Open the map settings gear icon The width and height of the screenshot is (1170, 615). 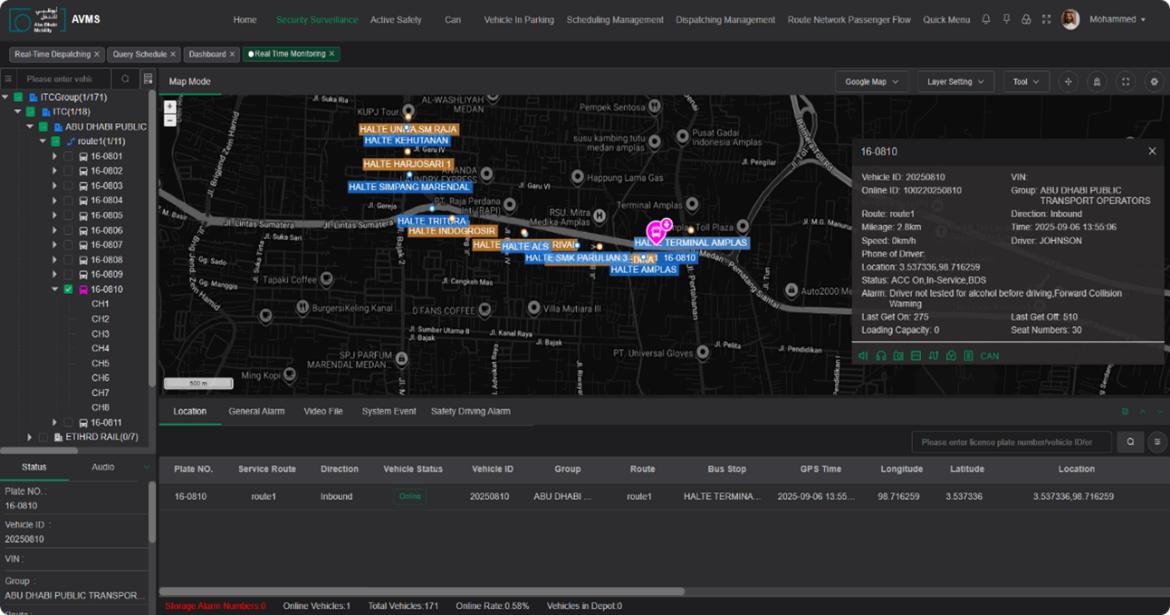click(x=1154, y=82)
